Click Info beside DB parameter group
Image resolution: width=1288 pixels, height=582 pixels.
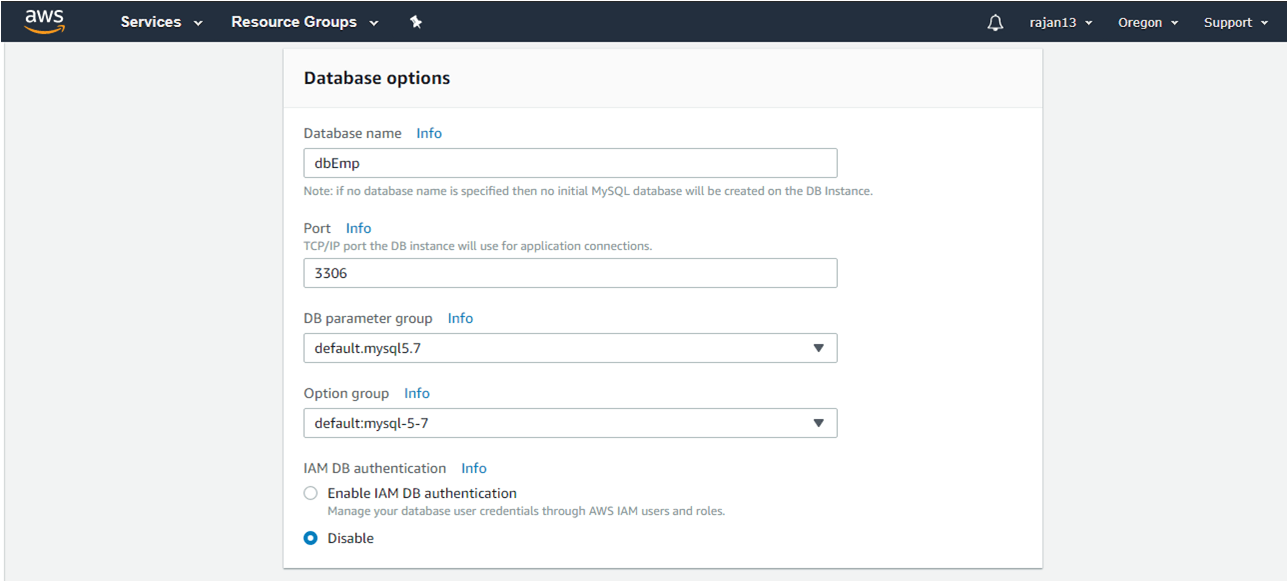[x=460, y=317]
